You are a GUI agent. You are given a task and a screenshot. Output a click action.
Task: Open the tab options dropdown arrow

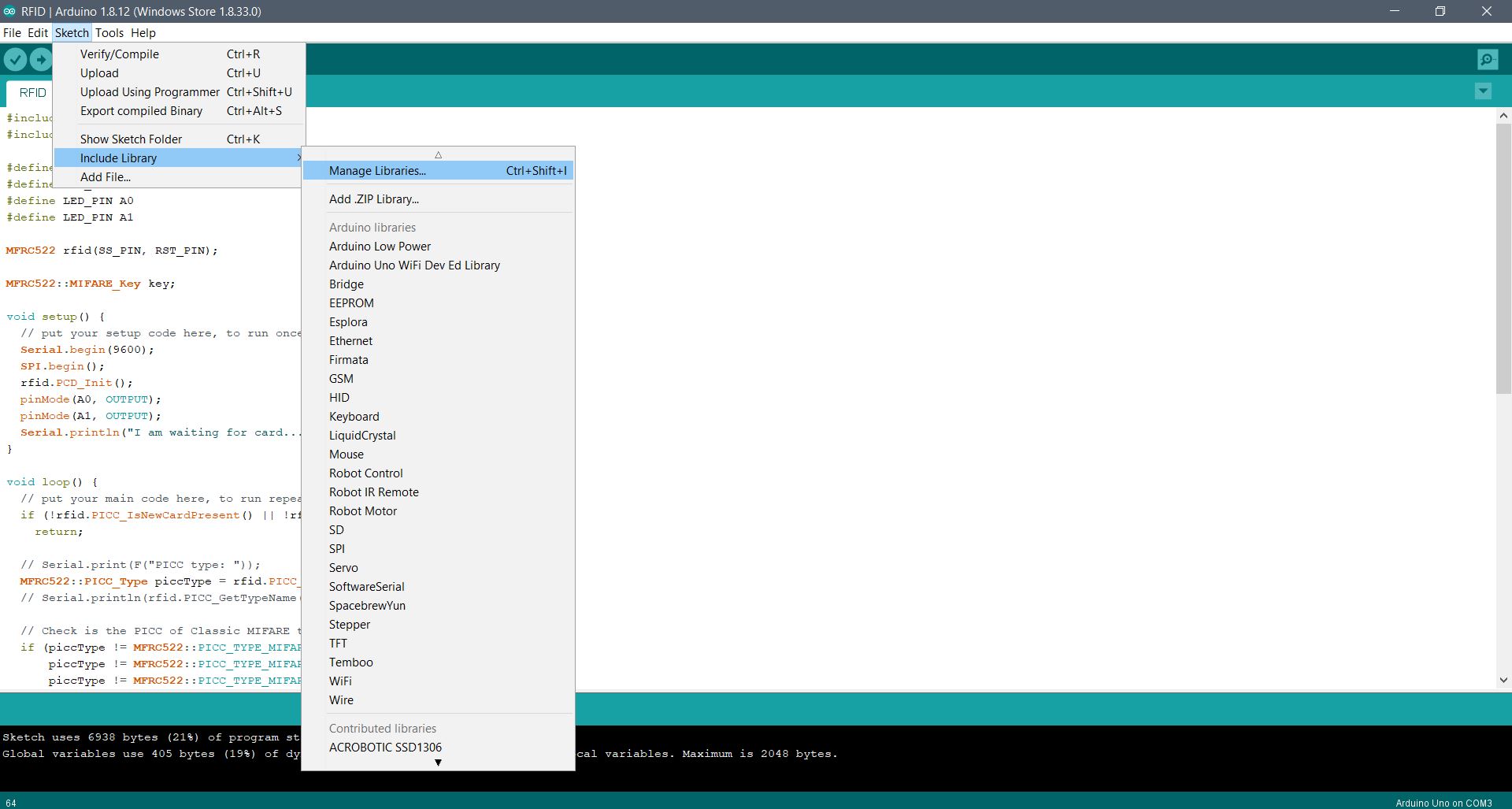[1483, 91]
